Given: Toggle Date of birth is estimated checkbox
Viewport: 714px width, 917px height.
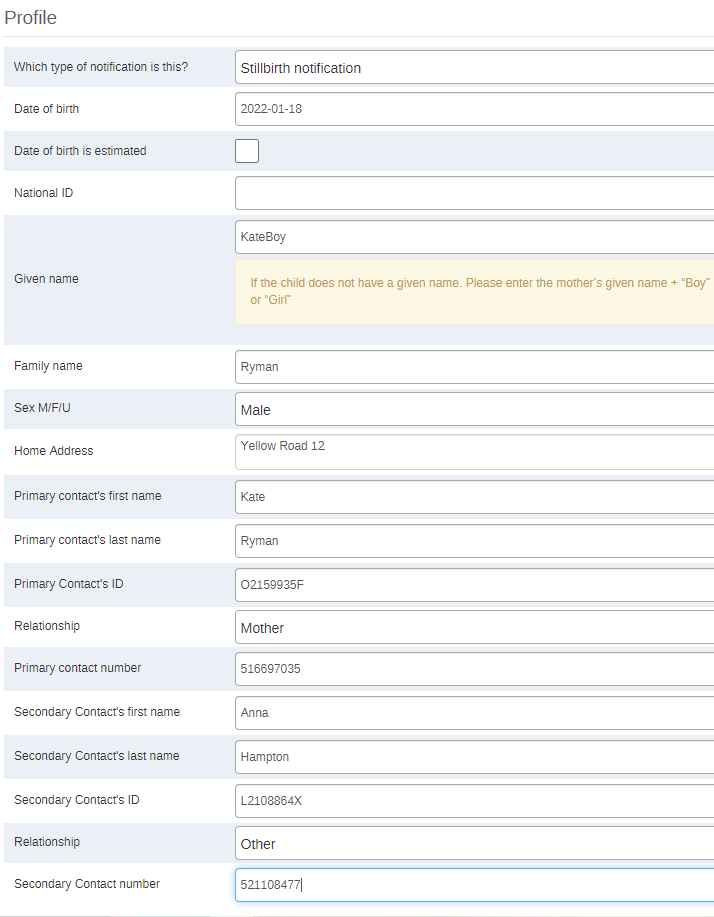Looking at the screenshot, I should (x=247, y=151).
